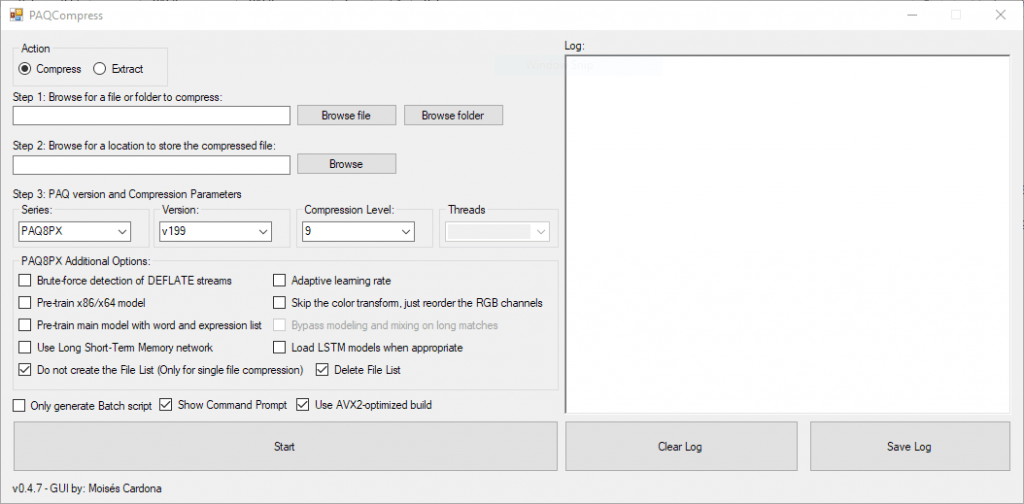Click the Start button
Viewport: 1024px width, 504px height.
tap(285, 447)
